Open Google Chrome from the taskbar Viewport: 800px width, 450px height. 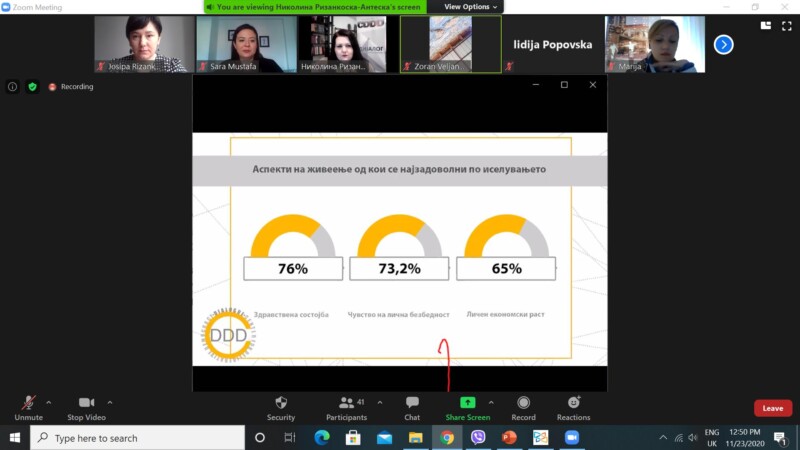447,438
